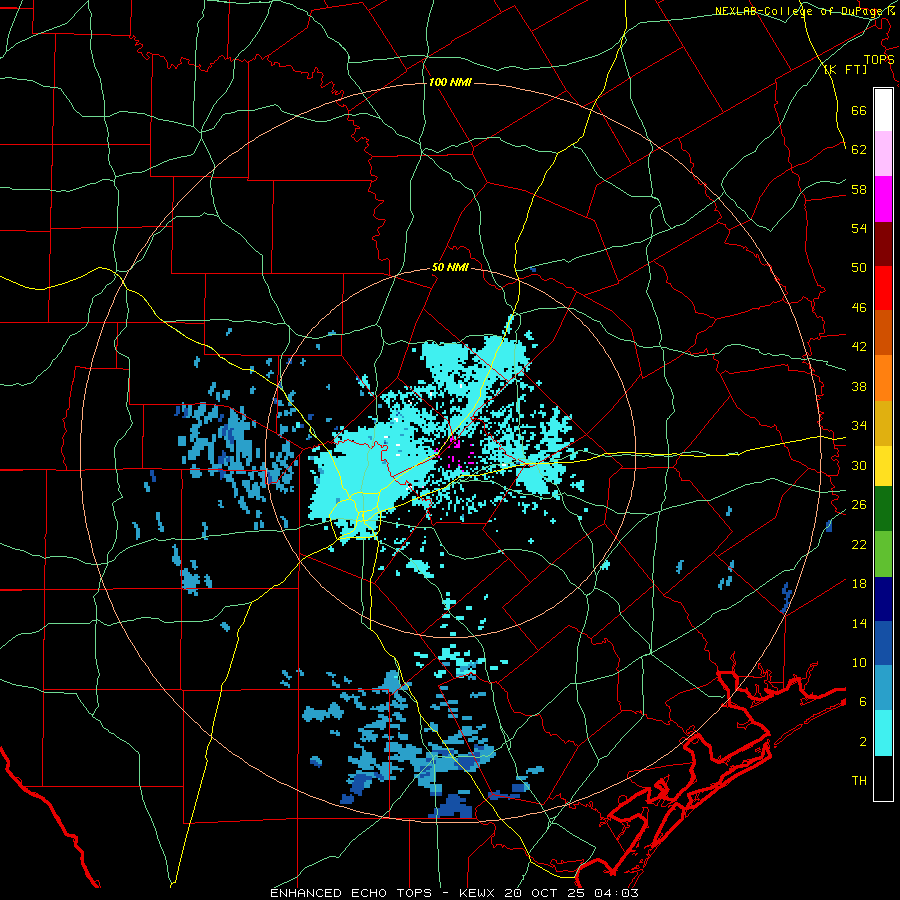Viewport: 900px width, 900px height.
Task: Select the light green legend swatch
Action: coord(883,554)
